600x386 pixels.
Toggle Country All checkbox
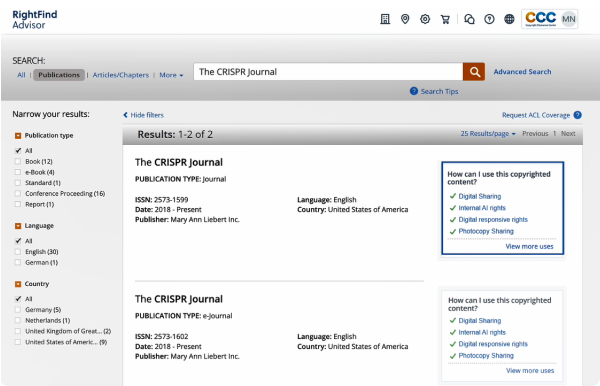pyautogui.click(x=18, y=299)
